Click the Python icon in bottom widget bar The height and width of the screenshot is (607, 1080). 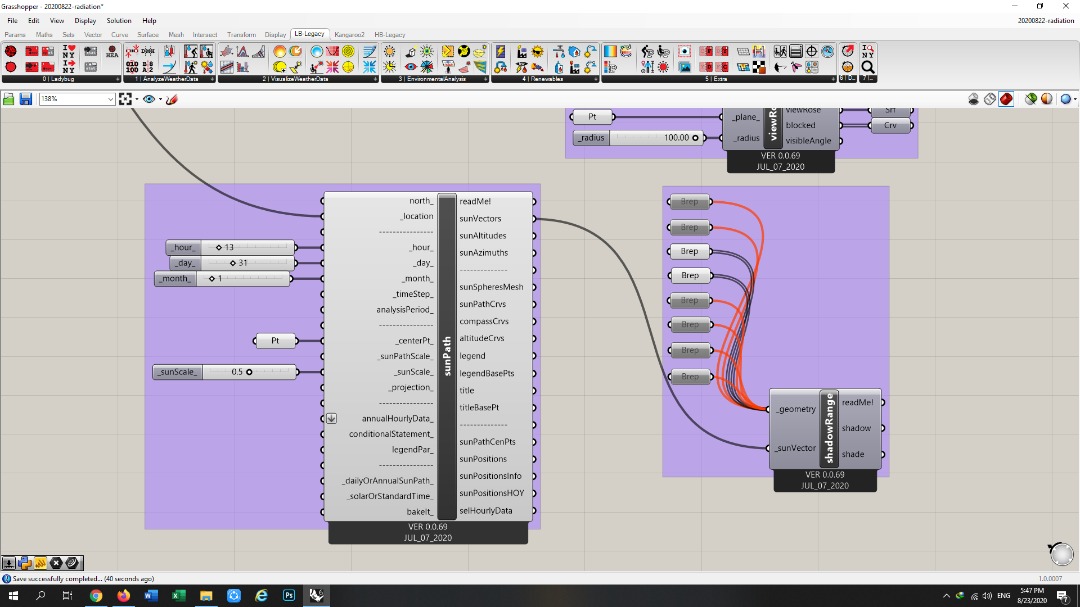coord(25,563)
